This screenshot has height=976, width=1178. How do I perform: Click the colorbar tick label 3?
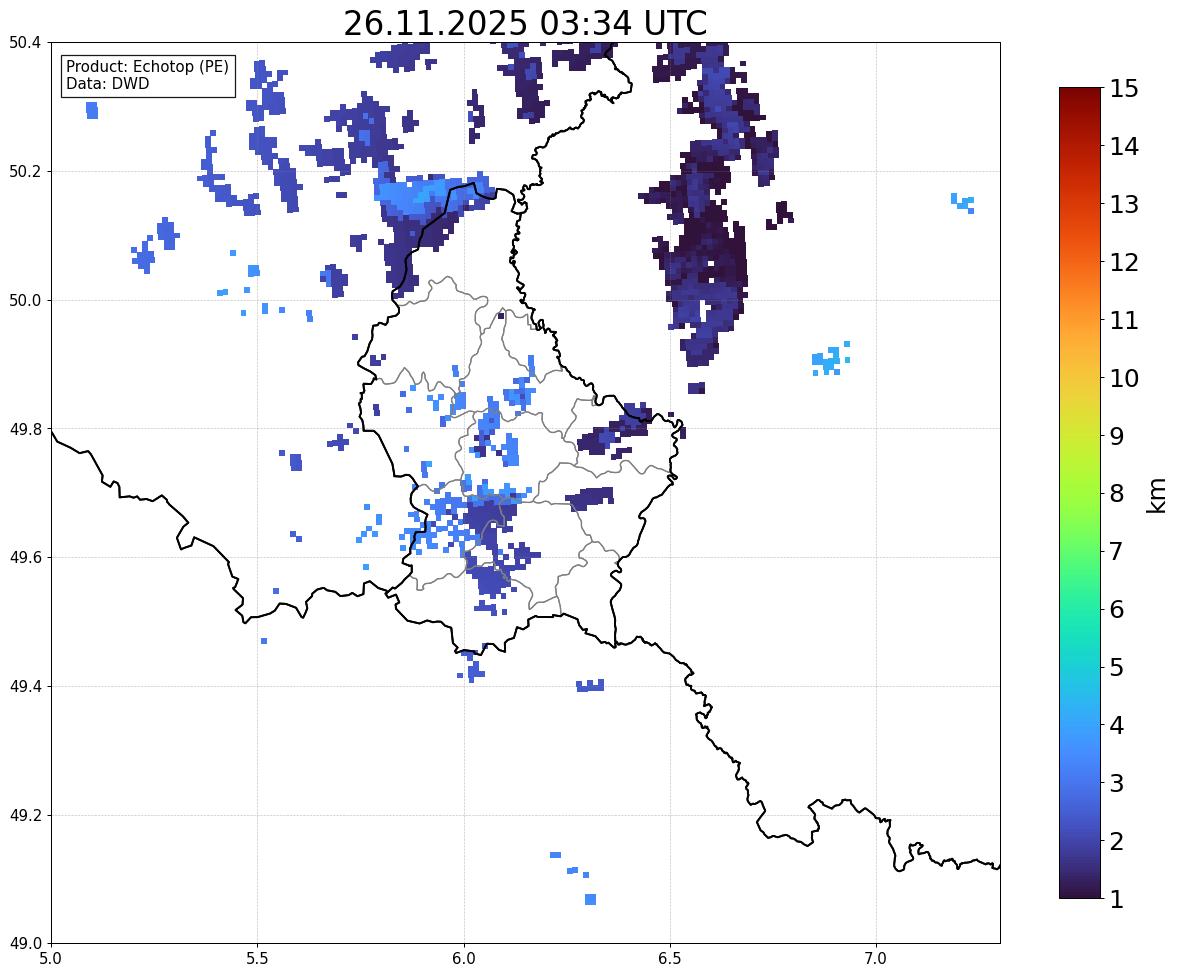[x=1117, y=783]
